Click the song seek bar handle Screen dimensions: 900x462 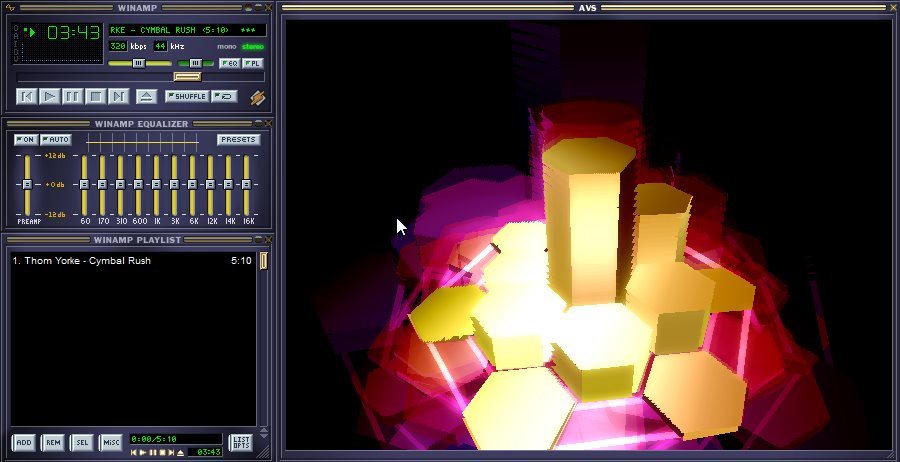point(187,77)
